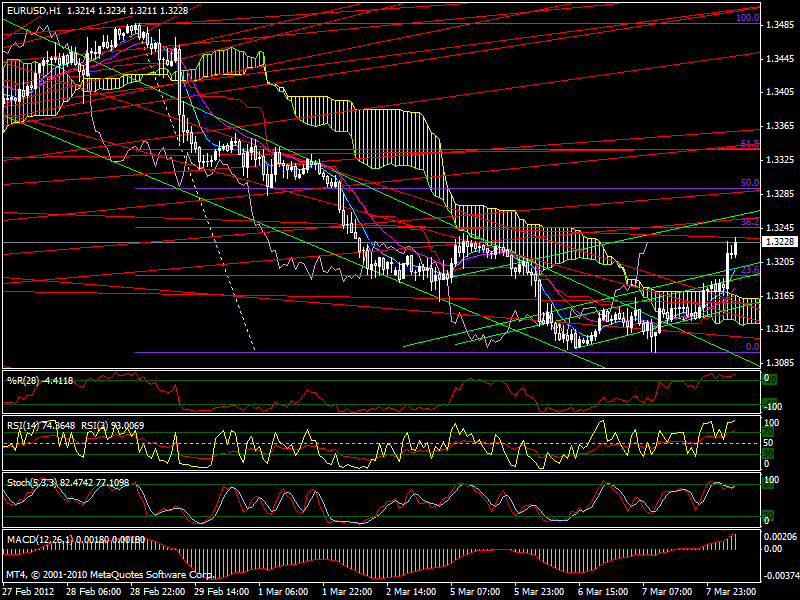Click the 2 Mar 14:00 time label
Image resolution: width=800 pixels, height=600 pixels.
tap(411, 592)
